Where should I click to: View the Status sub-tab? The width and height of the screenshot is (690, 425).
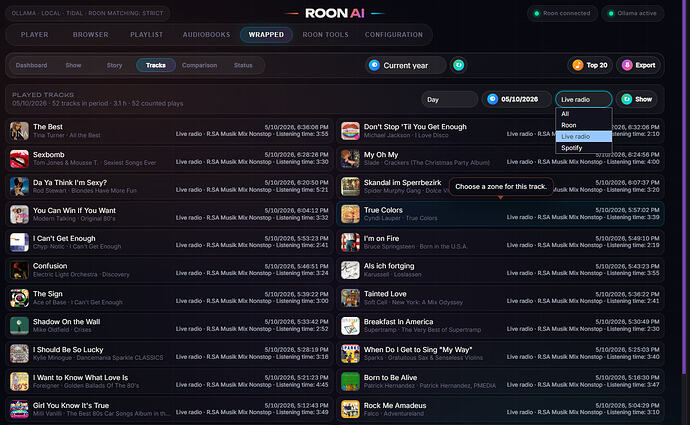pyautogui.click(x=243, y=65)
